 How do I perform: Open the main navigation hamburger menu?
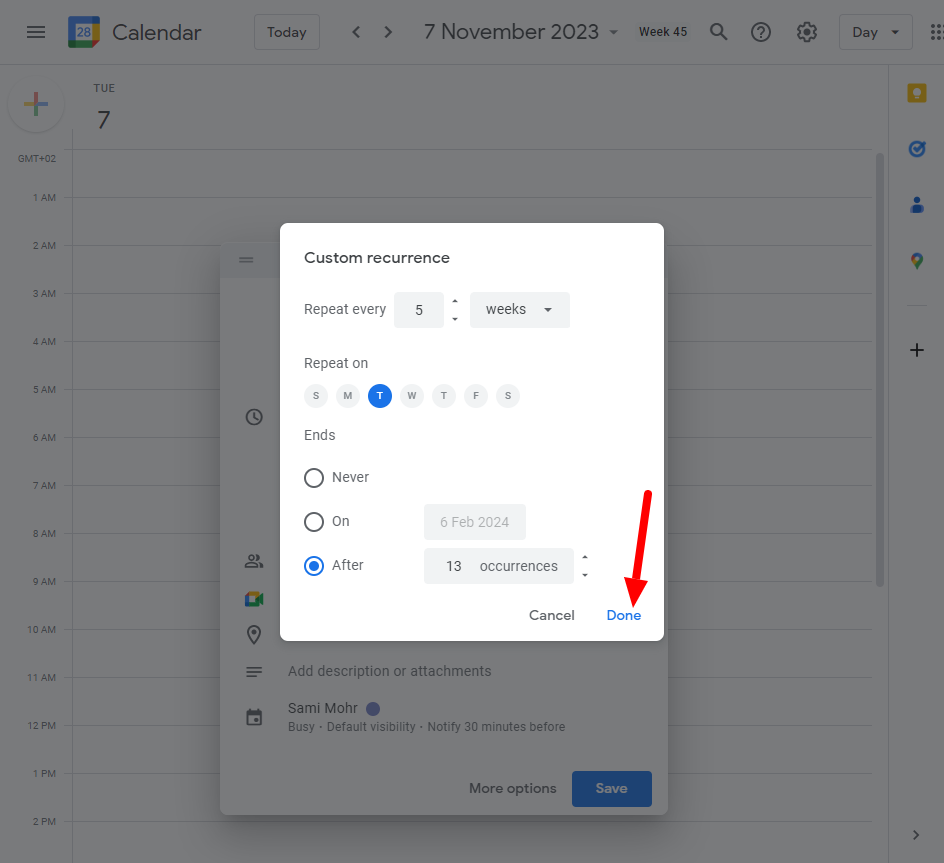(36, 31)
